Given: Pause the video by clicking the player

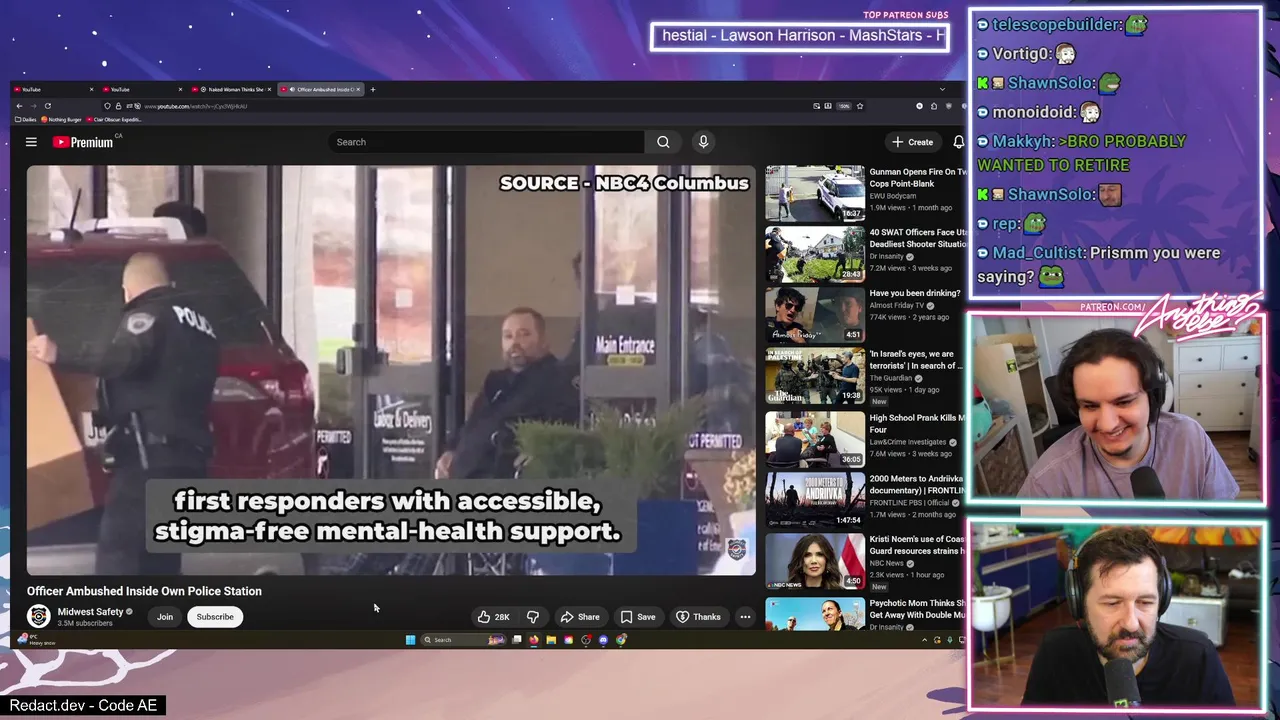Looking at the screenshot, I should click(x=391, y=370).
